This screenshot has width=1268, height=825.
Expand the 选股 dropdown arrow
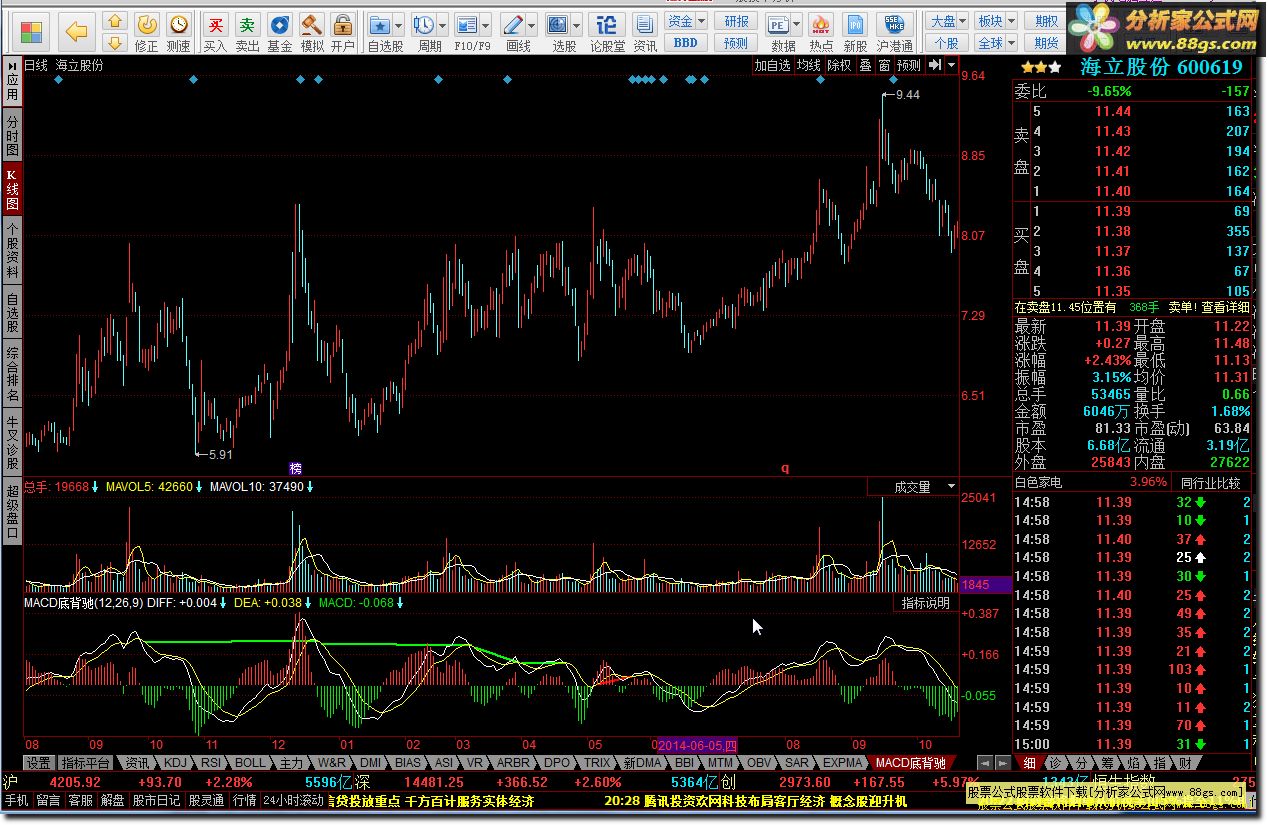pos(577,24)
